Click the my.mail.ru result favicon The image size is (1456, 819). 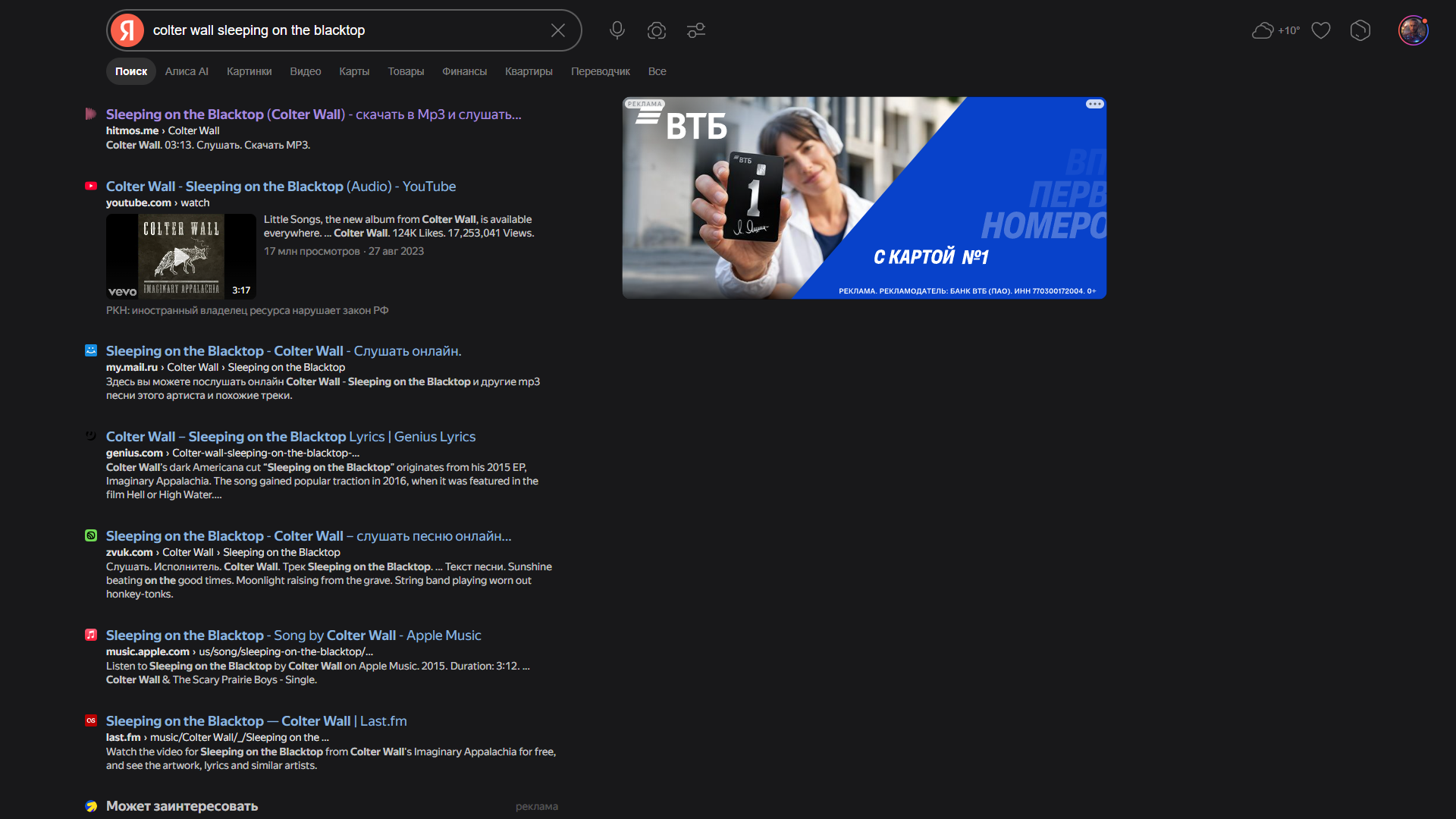coord(91,350)
